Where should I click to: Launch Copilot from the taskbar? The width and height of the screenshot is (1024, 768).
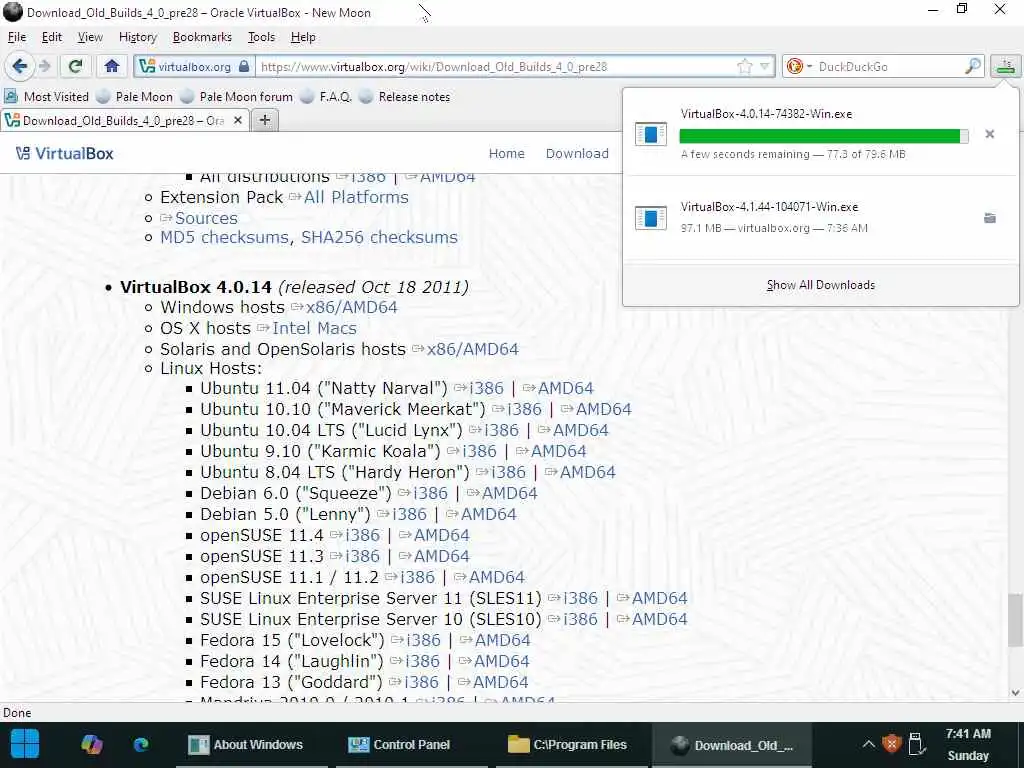(x=91, y=744)
